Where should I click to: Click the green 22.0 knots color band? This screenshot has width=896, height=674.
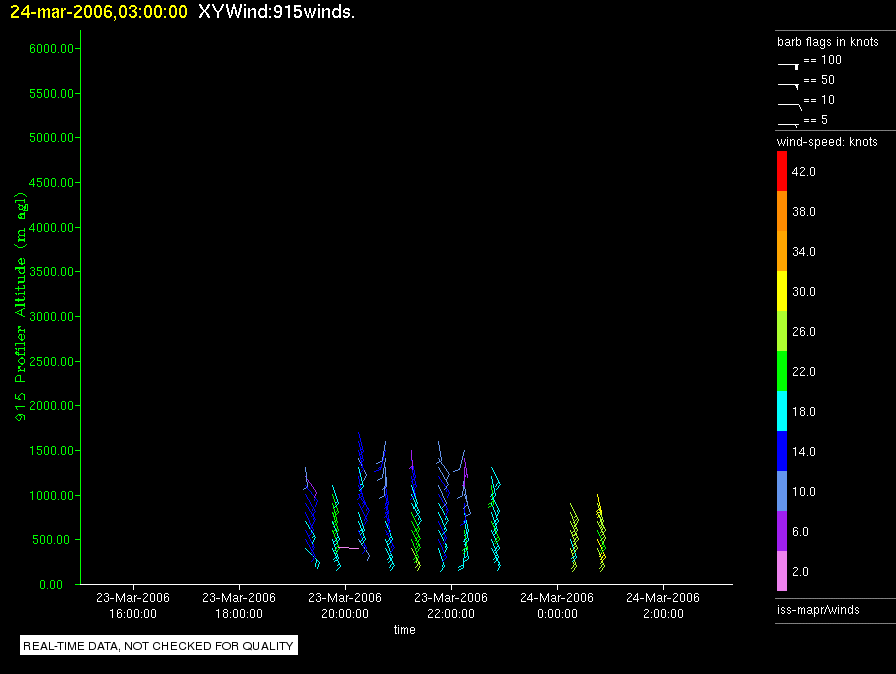pyautogui.click(x=782, y=371)
